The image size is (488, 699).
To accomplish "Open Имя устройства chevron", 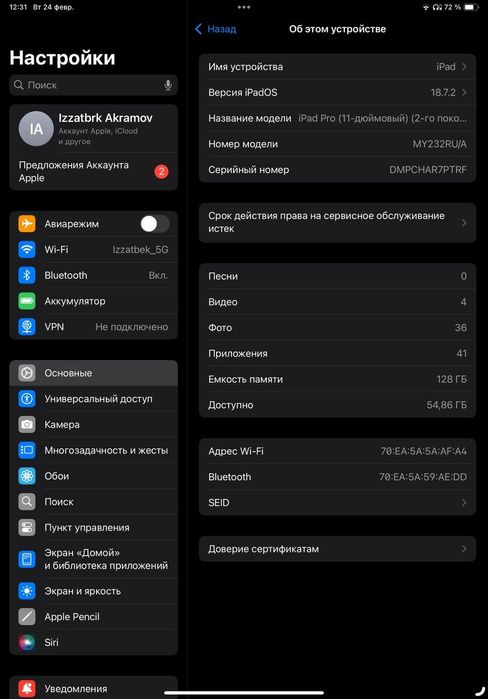I will click(x=464, y=67).
